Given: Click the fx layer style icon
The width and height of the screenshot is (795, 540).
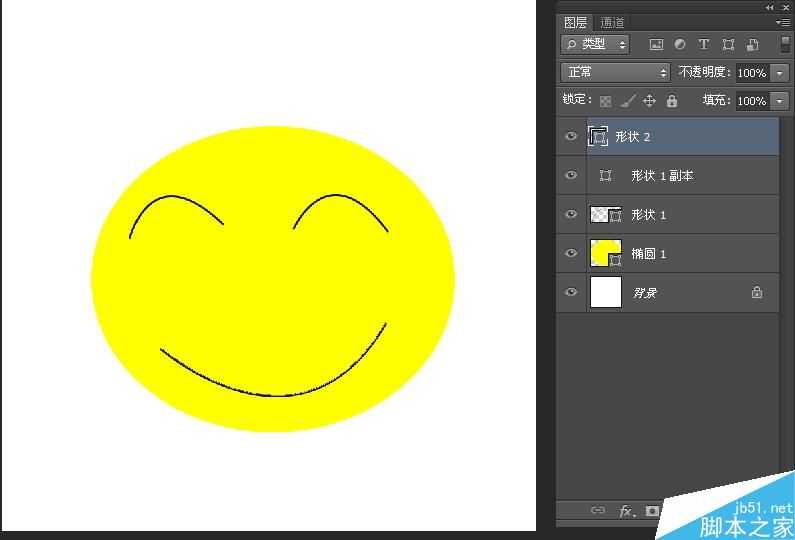Looking at the screenshot, I should tap(626, 511).
